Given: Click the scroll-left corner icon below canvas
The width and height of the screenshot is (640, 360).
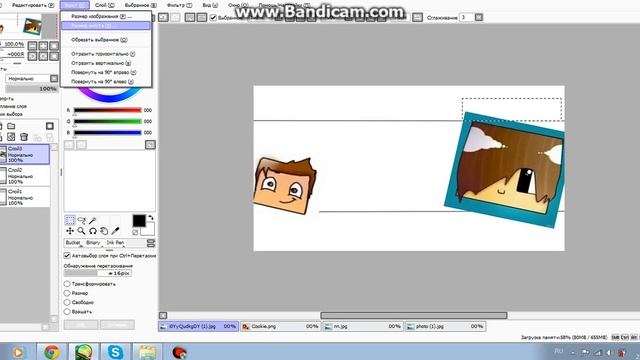Looking at the screenshot, I should tap(163, 316).
